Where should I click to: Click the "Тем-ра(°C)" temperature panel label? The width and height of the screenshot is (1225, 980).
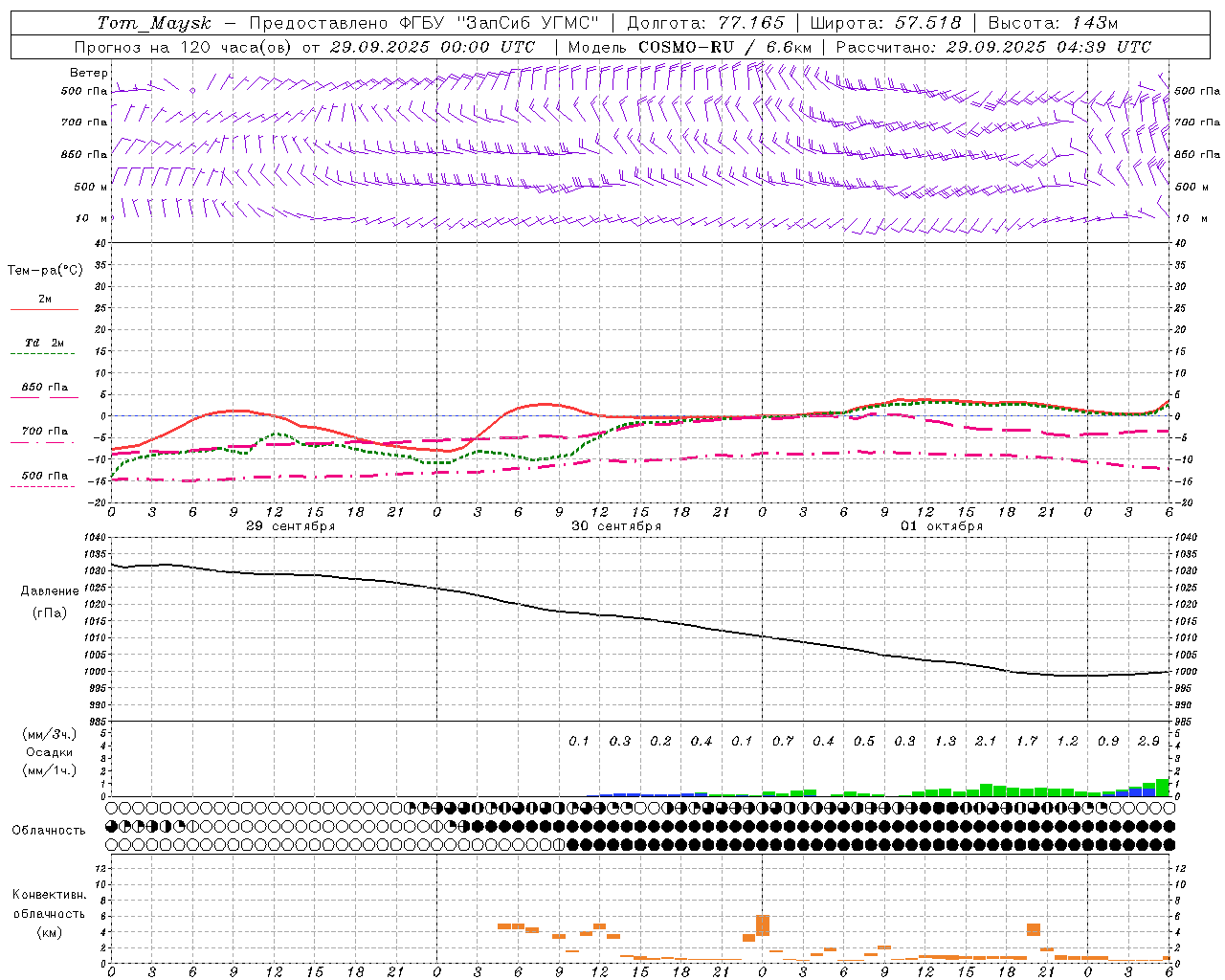pyautogui.click(x=45, y=270)
